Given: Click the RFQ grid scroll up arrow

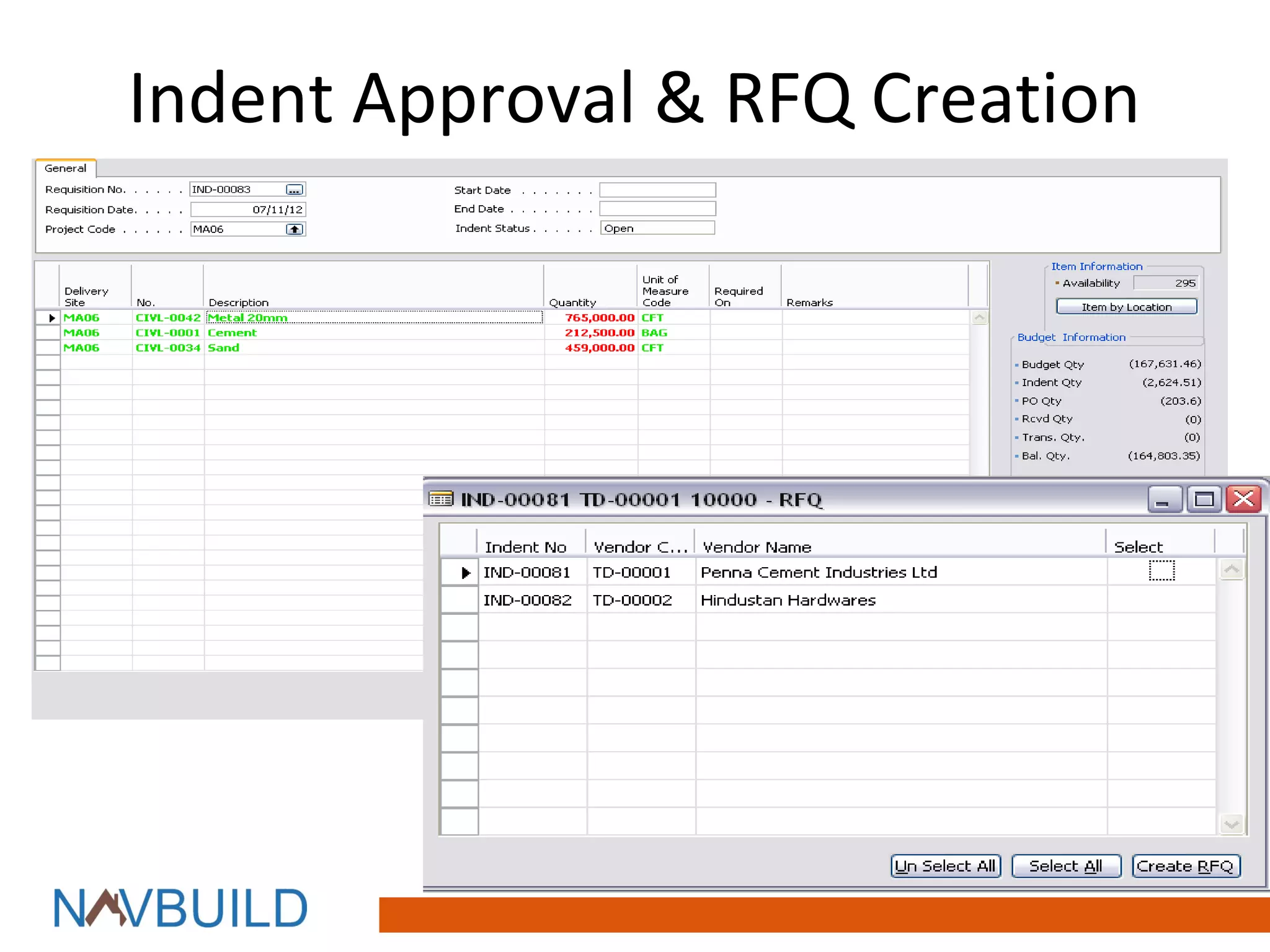Looking at the screenshot, I should tap(1232, 570).
